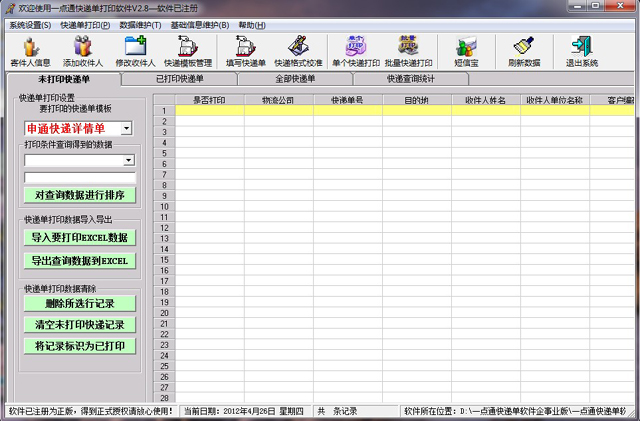Switch to the 已打印快递单 tab
The image size is (640, 421).
tap(180, 79)
